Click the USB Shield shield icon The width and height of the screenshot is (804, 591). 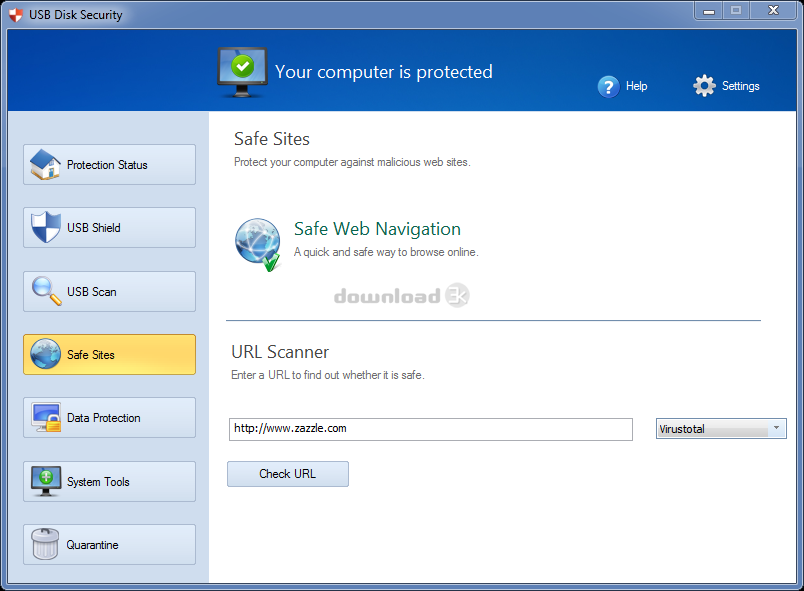[45, 227]
